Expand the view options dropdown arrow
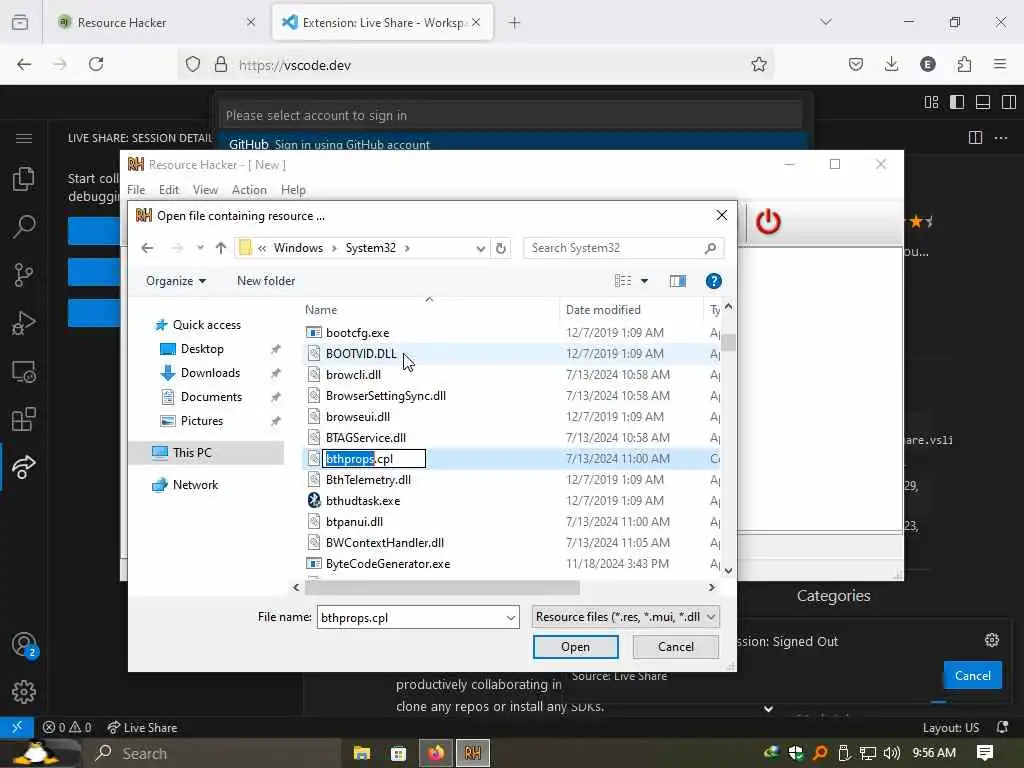 644,281
